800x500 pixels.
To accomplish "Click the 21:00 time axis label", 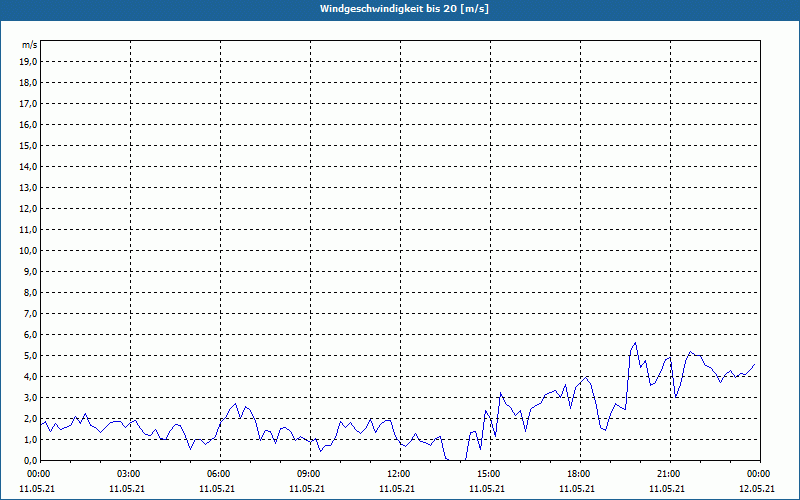I will point(670,474).
